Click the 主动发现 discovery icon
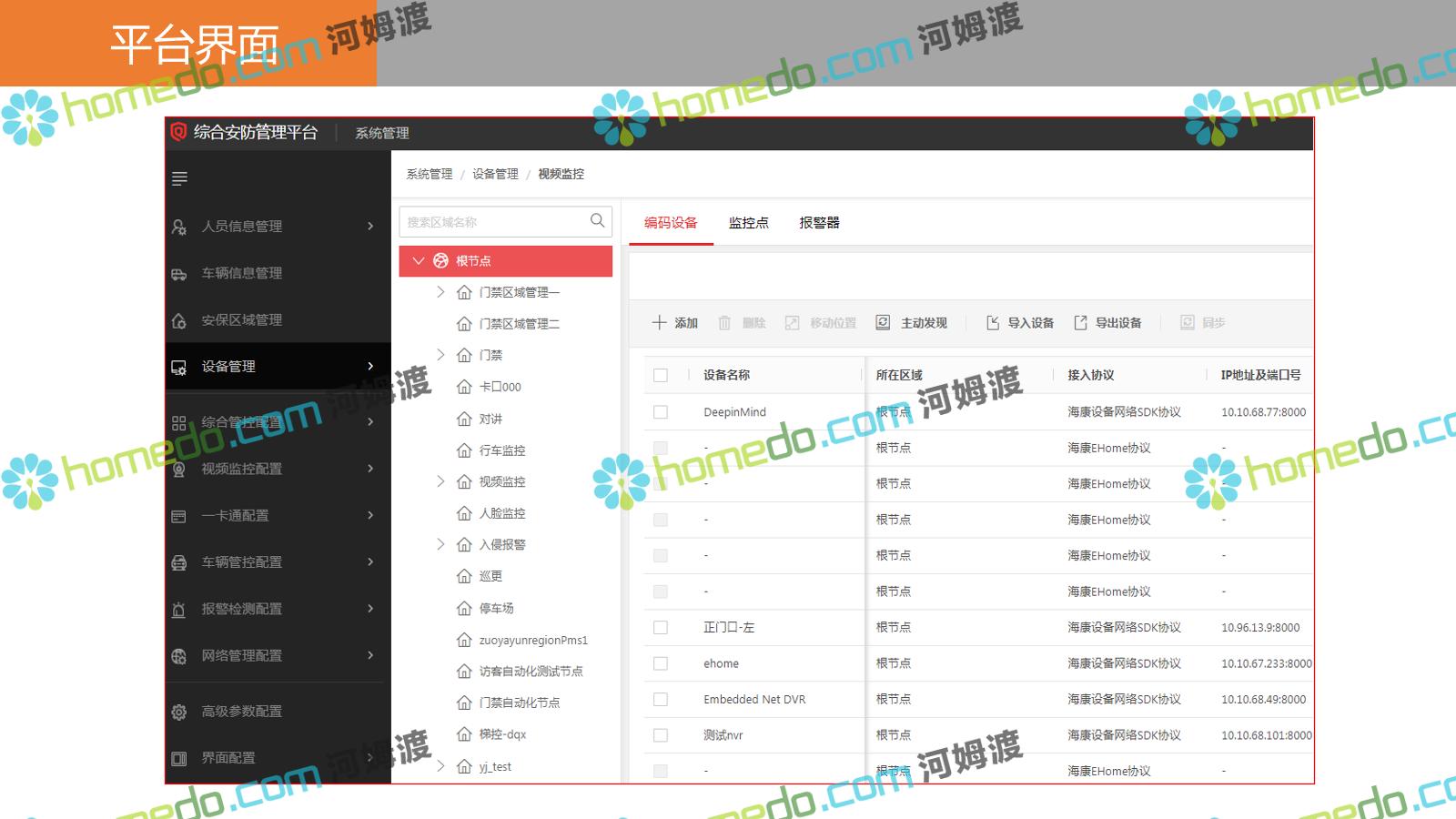This screenshot has width=1456, height=819. [883, 322]
